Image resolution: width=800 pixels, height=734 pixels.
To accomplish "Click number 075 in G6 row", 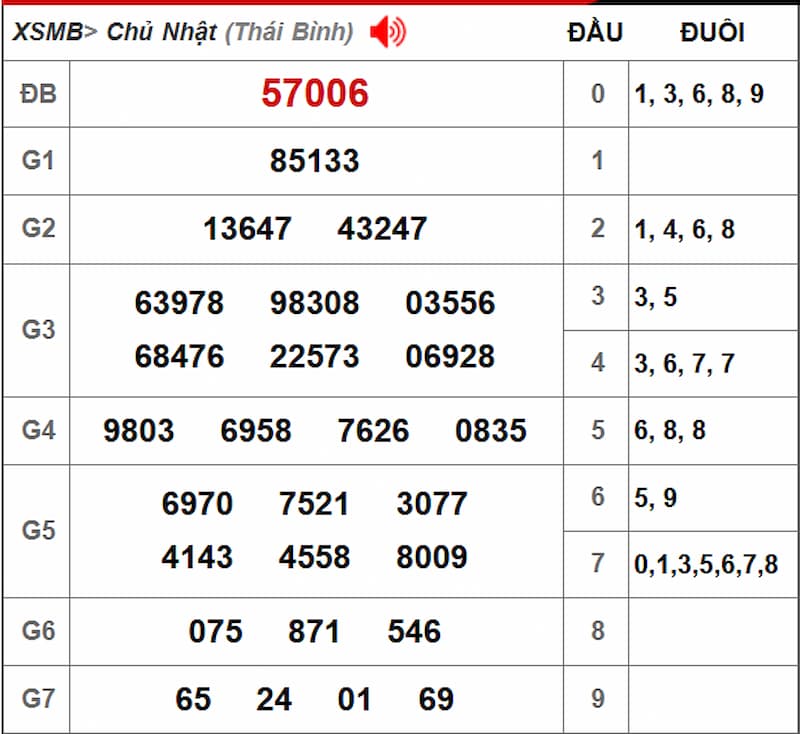I will [x=215, y=631].
